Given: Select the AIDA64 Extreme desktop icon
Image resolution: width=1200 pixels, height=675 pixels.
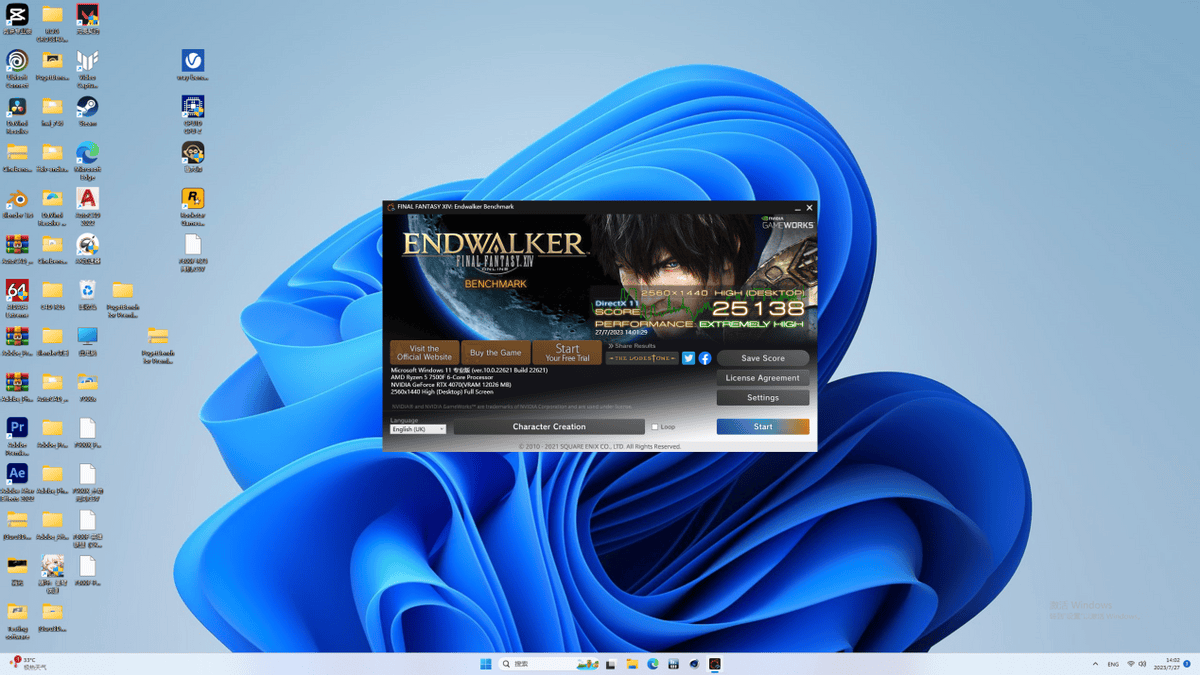Looking at the screenshot, I should pyautogui.click(x=17, y=296).
